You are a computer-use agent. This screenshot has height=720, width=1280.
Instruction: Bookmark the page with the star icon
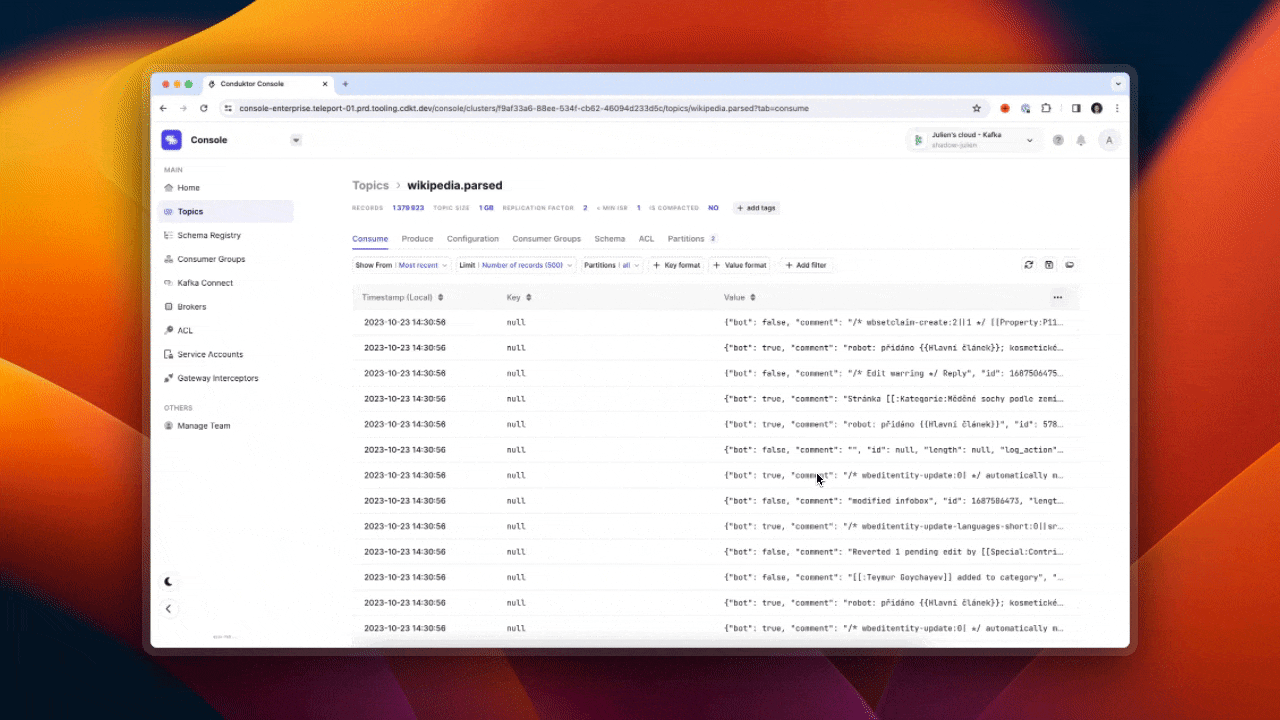click(x=977, y=108)
